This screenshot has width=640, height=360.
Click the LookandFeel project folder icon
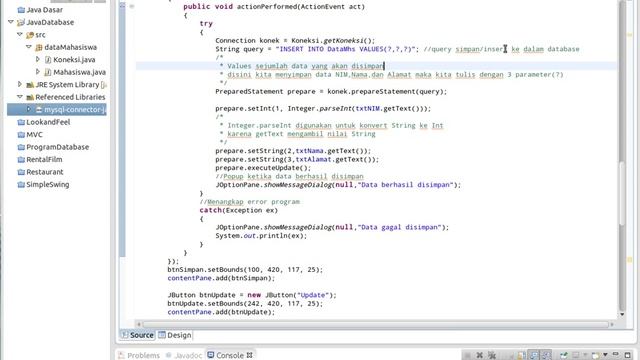point(21,122)
